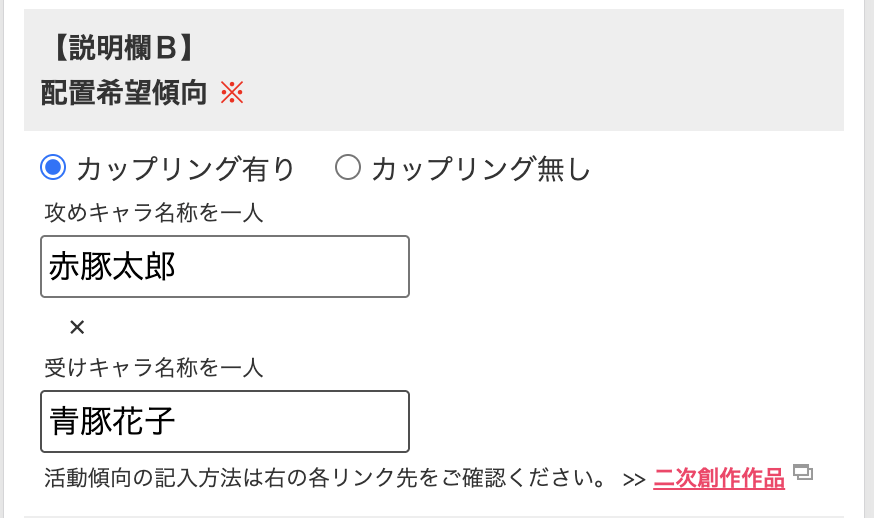
Task: Click the 受けキャラ名称を一人 label
Action: (153, 368)
